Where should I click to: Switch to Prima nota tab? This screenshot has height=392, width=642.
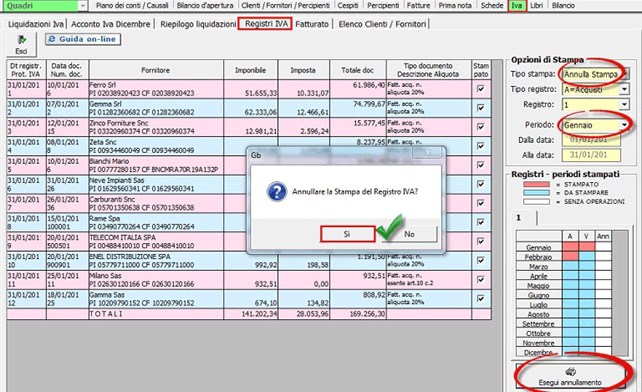click(455, 6)
